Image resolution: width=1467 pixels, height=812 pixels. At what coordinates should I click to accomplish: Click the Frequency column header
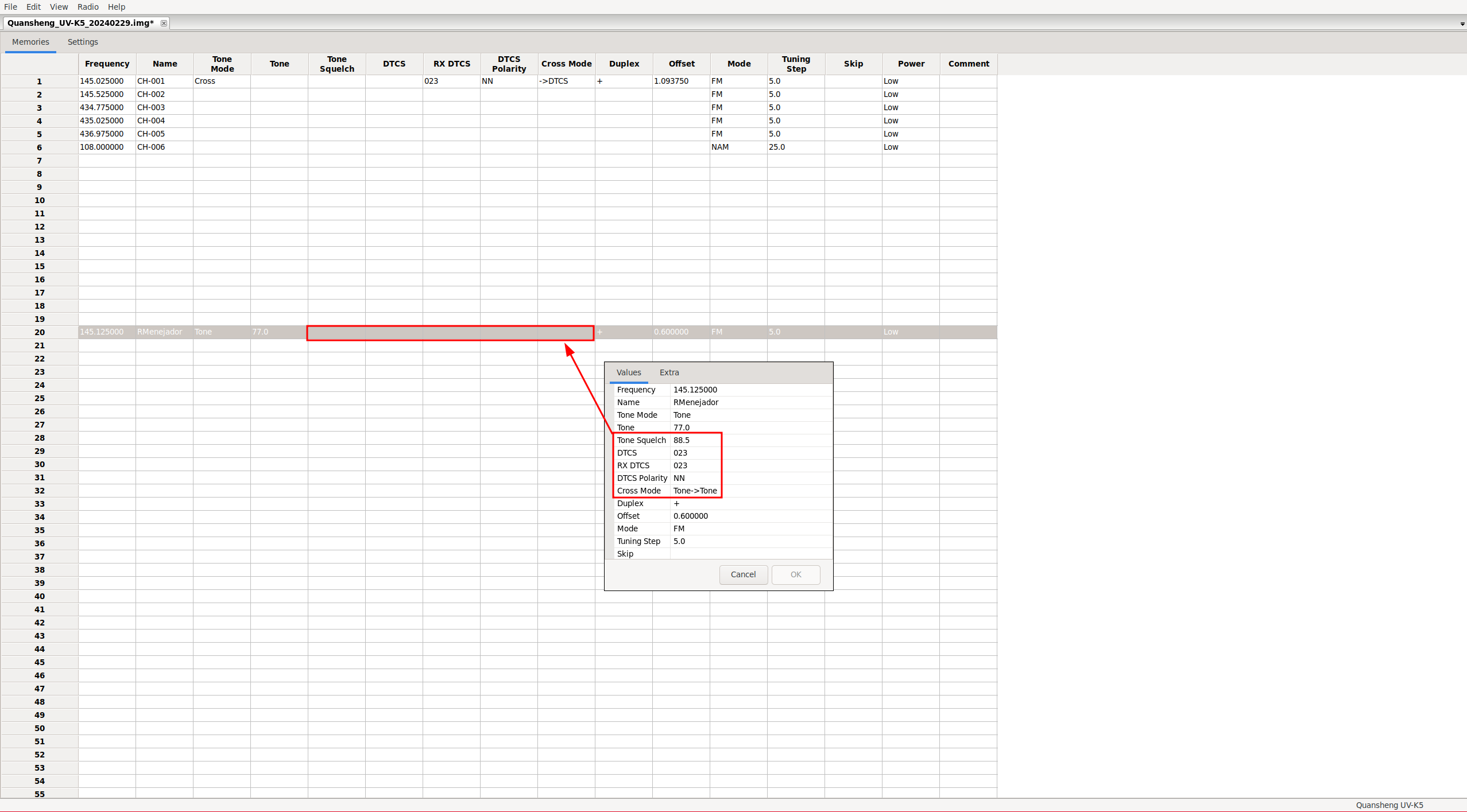[x=107, y=64]
